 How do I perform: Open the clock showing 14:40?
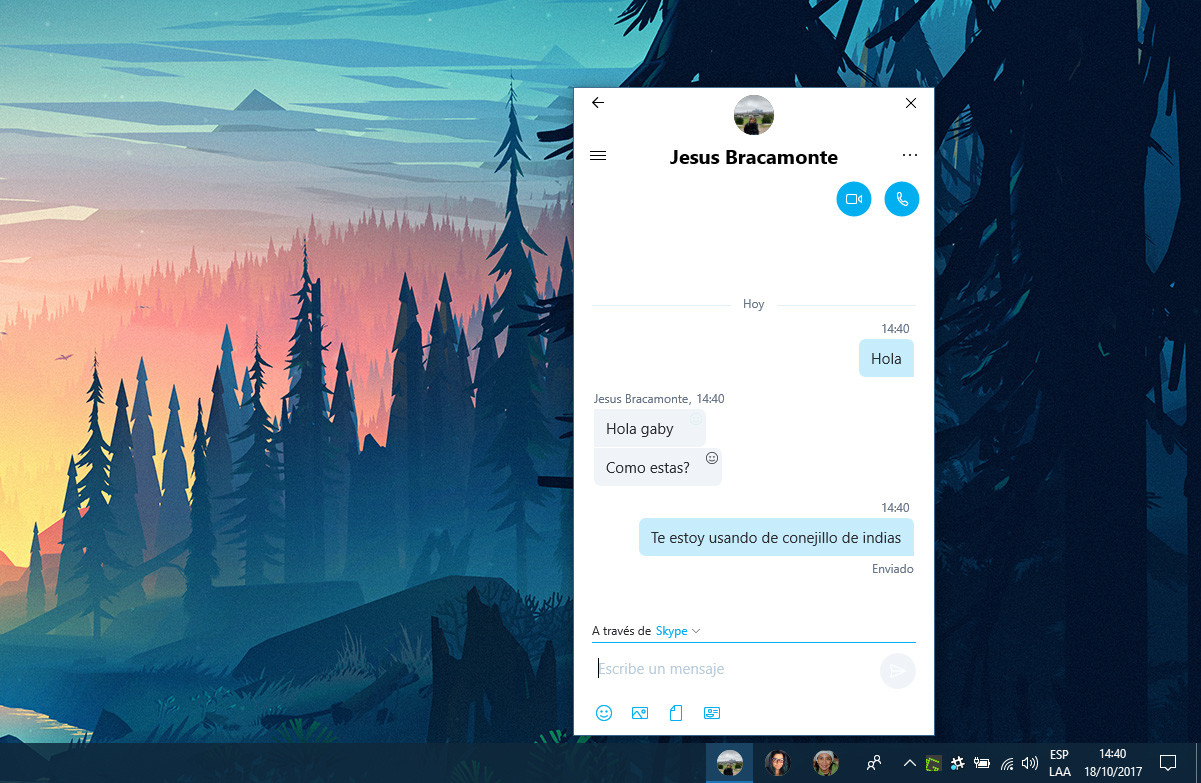[x=1113, y=763]
